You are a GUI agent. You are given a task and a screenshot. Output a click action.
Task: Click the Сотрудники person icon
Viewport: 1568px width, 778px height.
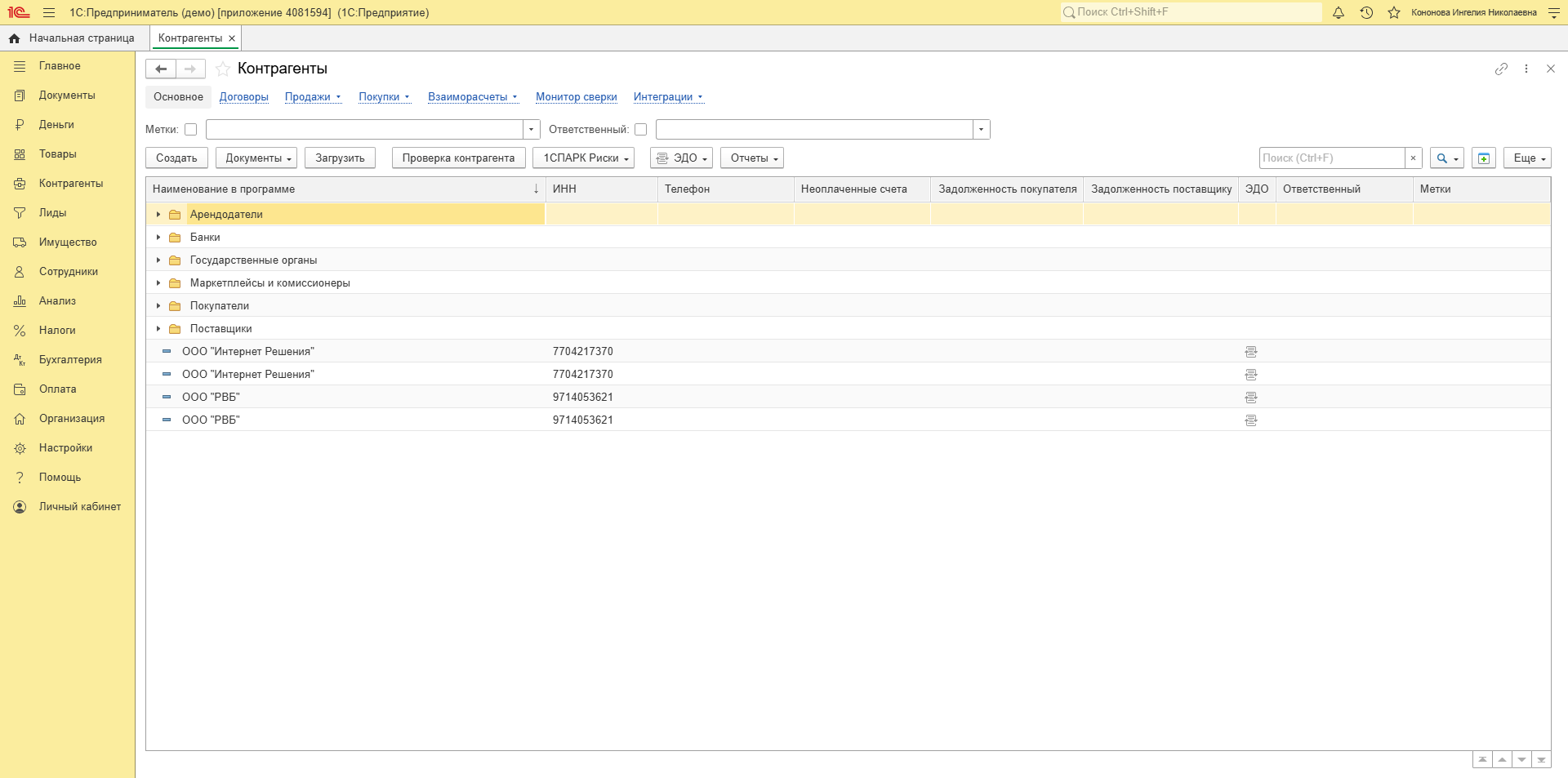click(x=20, y=272)
